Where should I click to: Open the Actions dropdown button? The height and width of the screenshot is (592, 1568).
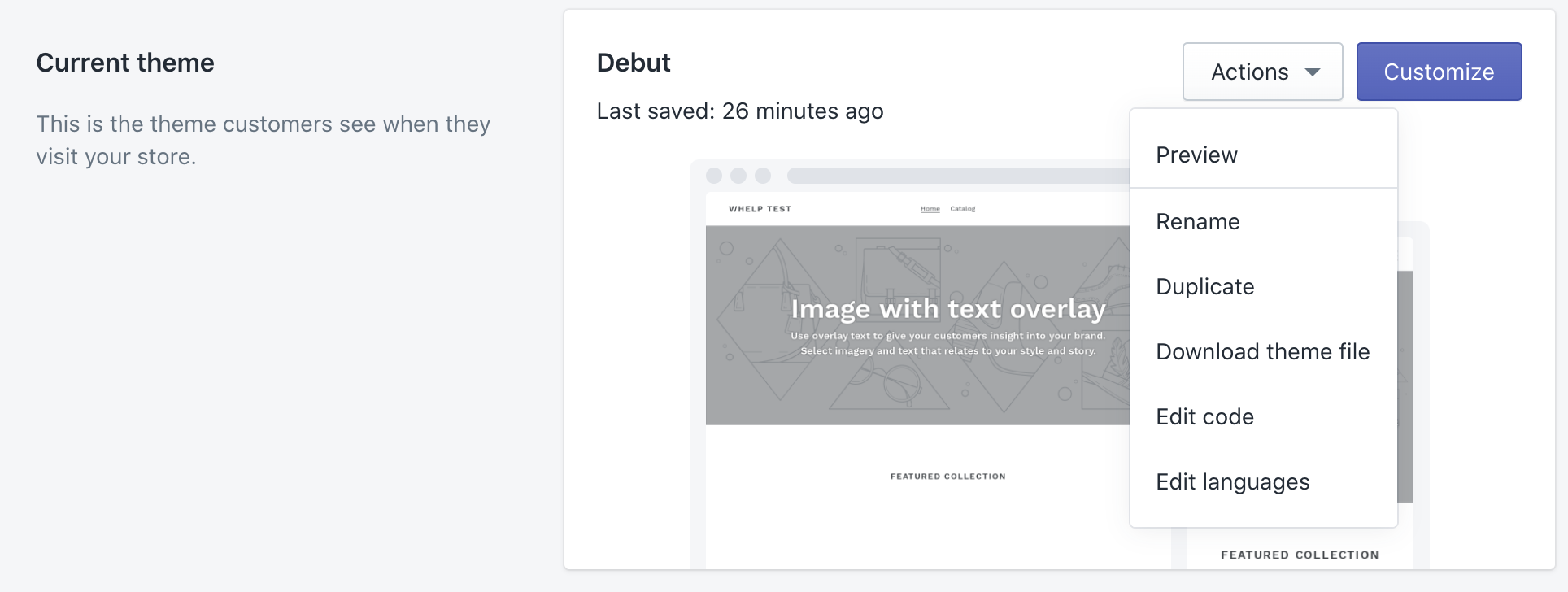tap(1262, 72)
